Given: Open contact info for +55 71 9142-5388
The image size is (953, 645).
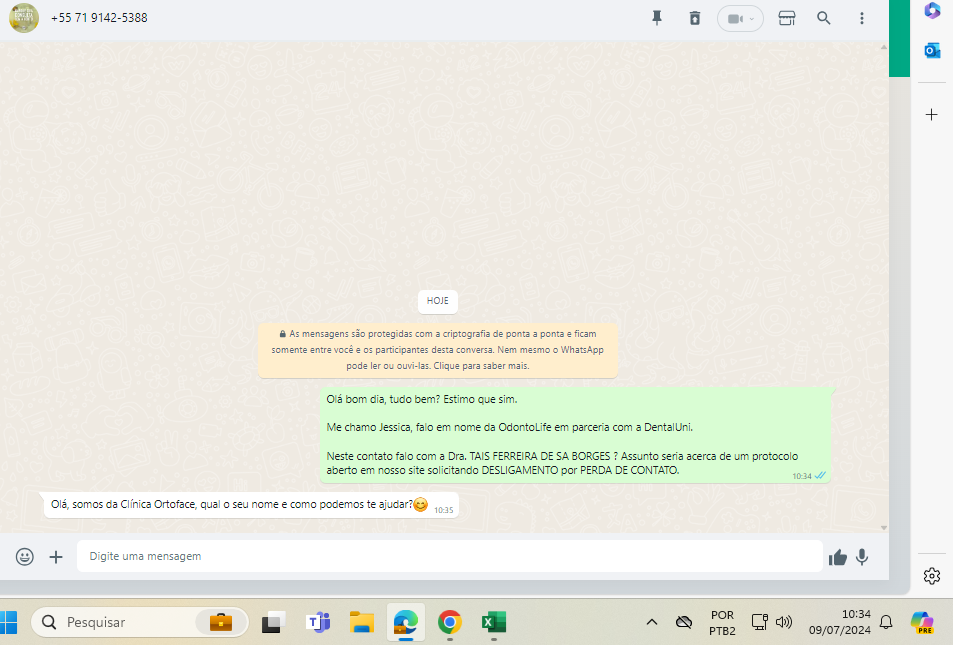Looking at the screenshot, I should 99,18.
